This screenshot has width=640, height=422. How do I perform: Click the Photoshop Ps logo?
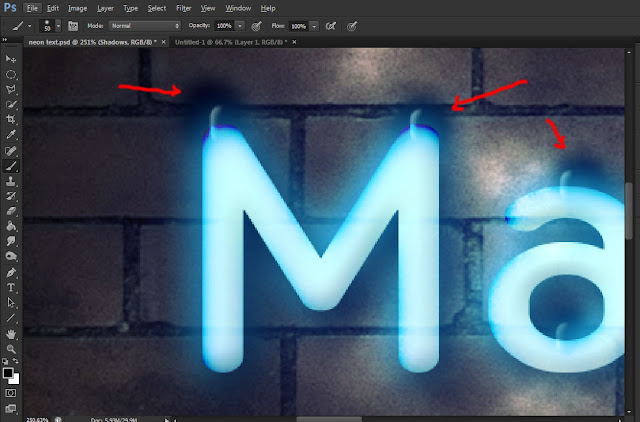[10, 8]
